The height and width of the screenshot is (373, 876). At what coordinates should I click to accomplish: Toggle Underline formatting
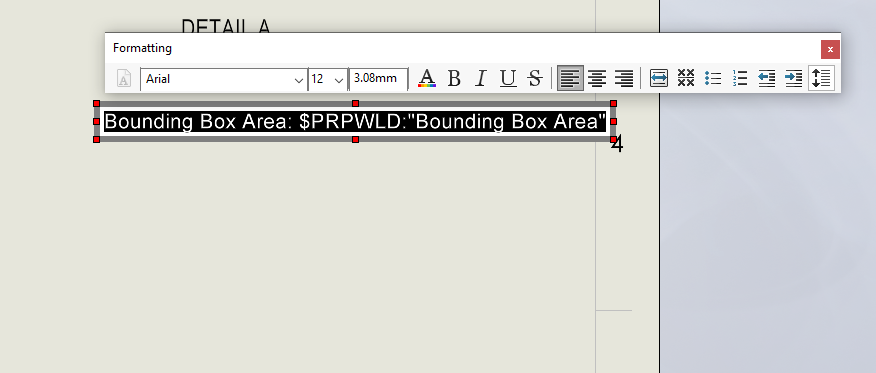click(507, 79)
